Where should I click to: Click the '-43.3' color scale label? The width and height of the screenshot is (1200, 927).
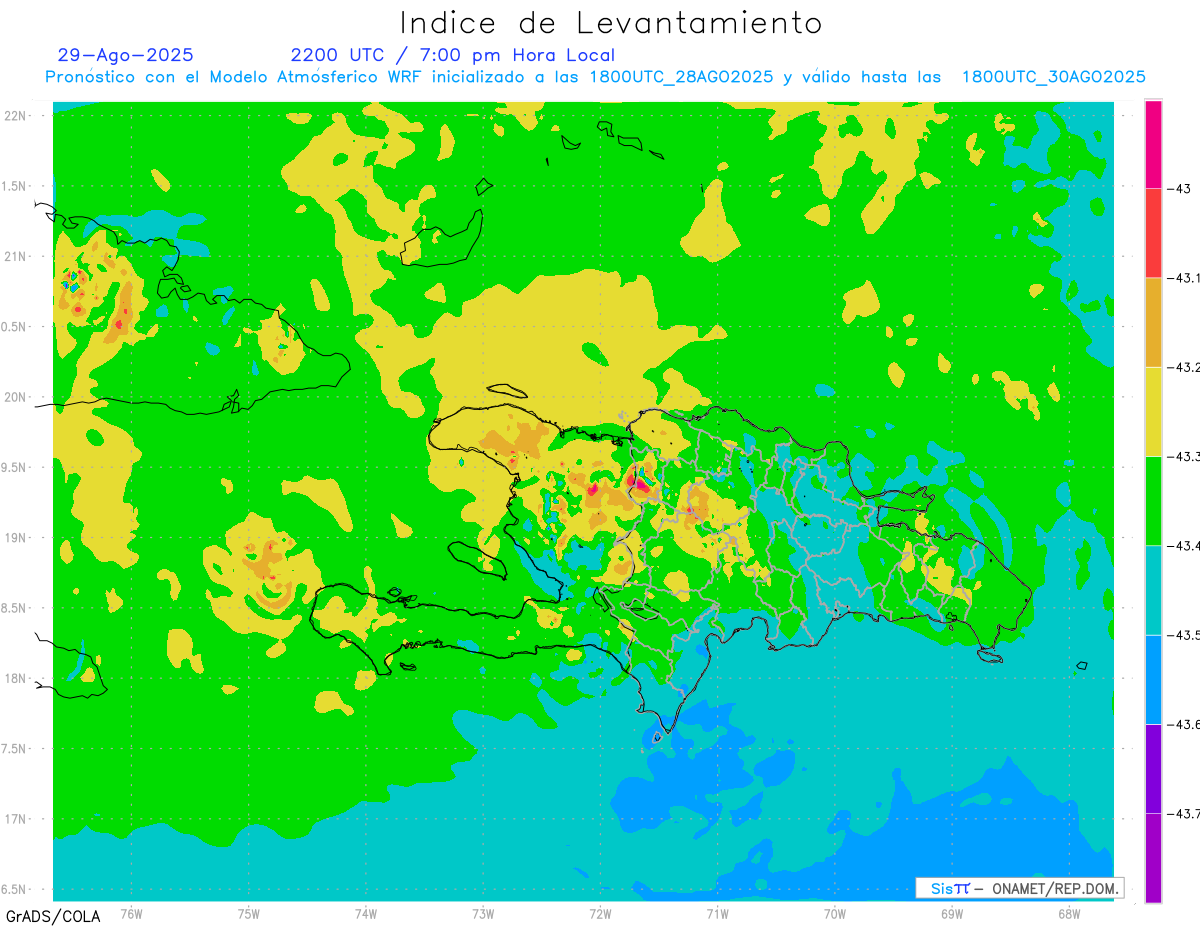(x=1184, y=456)
